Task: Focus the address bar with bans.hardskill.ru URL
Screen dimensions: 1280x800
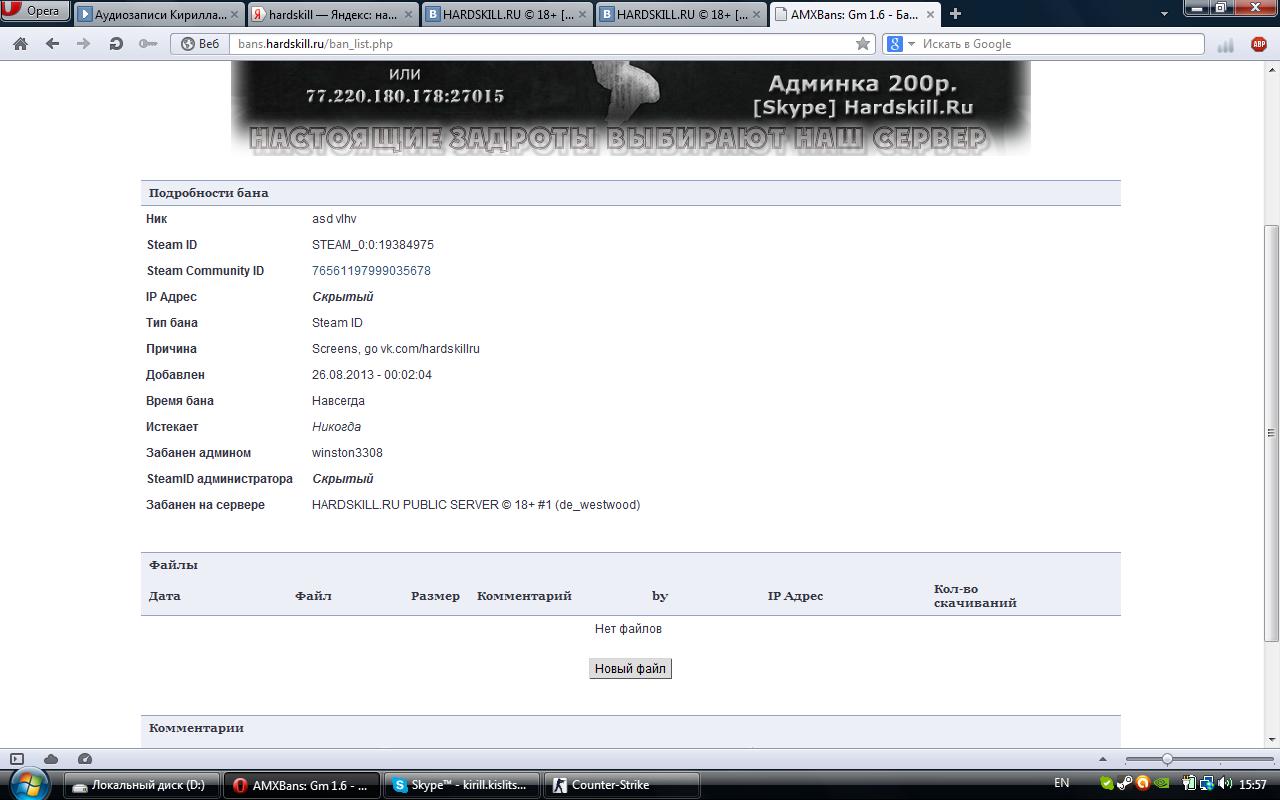Action: (540, 44)
